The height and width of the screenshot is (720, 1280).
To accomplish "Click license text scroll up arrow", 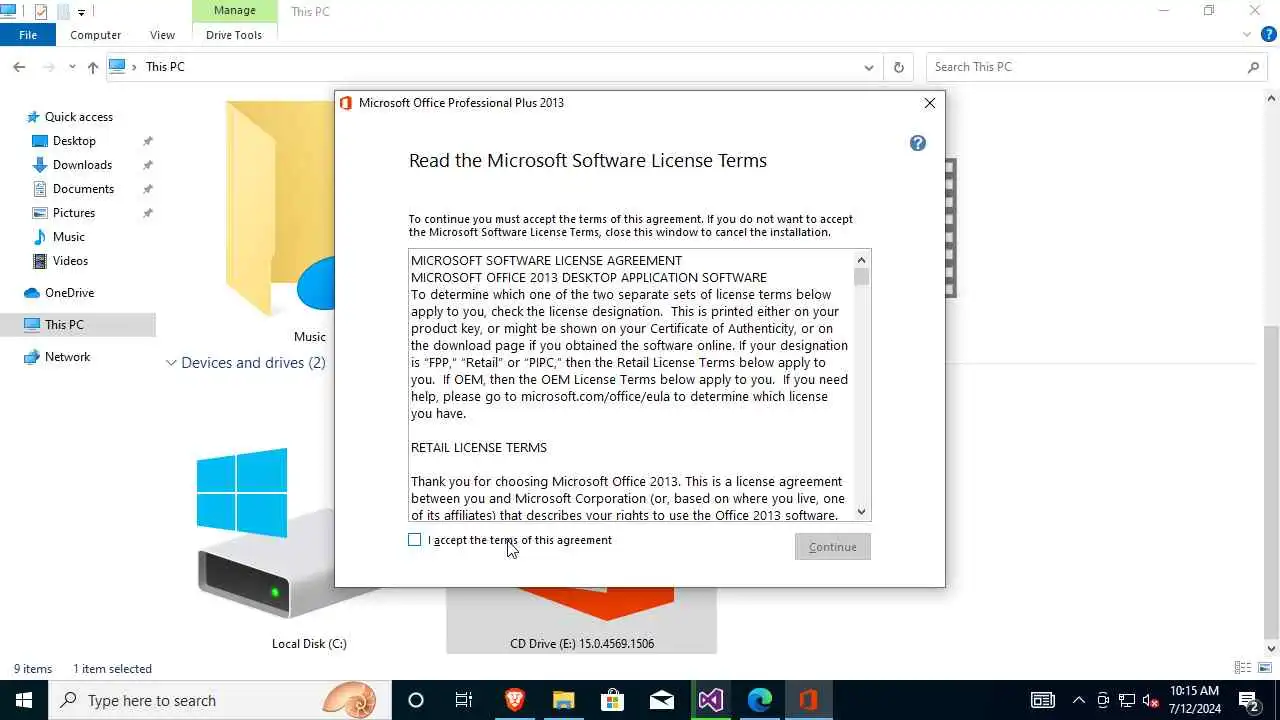I will pyautogui.click(x=861, y=260).
